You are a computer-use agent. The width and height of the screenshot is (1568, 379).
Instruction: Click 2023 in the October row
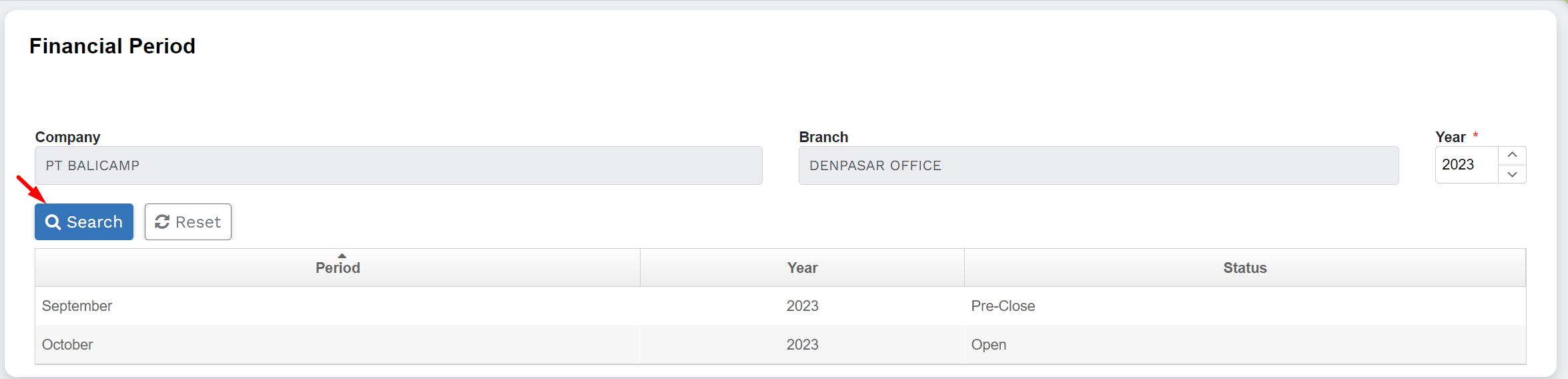[x=802, y=345]
